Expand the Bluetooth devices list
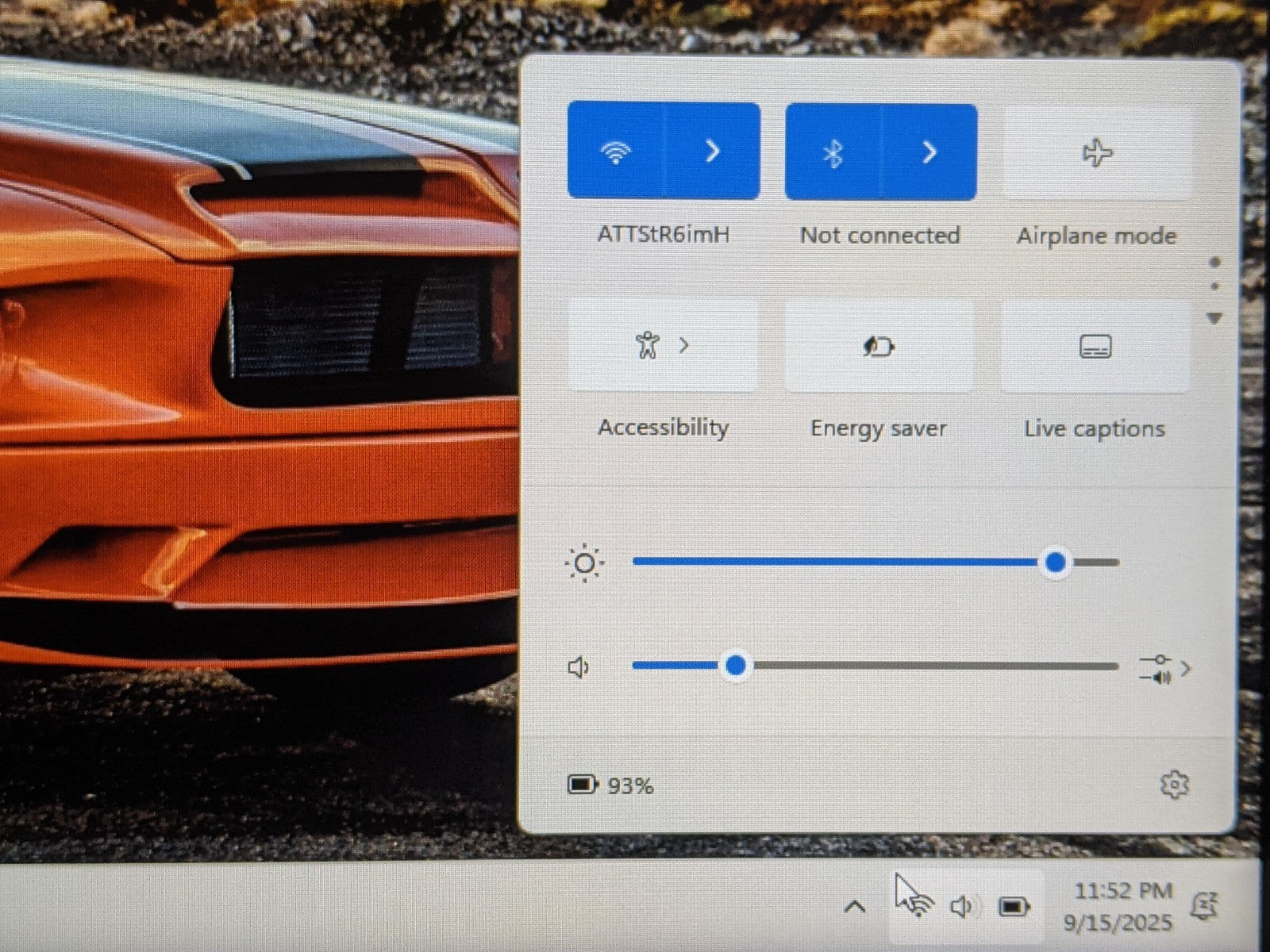 pos(929,152)
